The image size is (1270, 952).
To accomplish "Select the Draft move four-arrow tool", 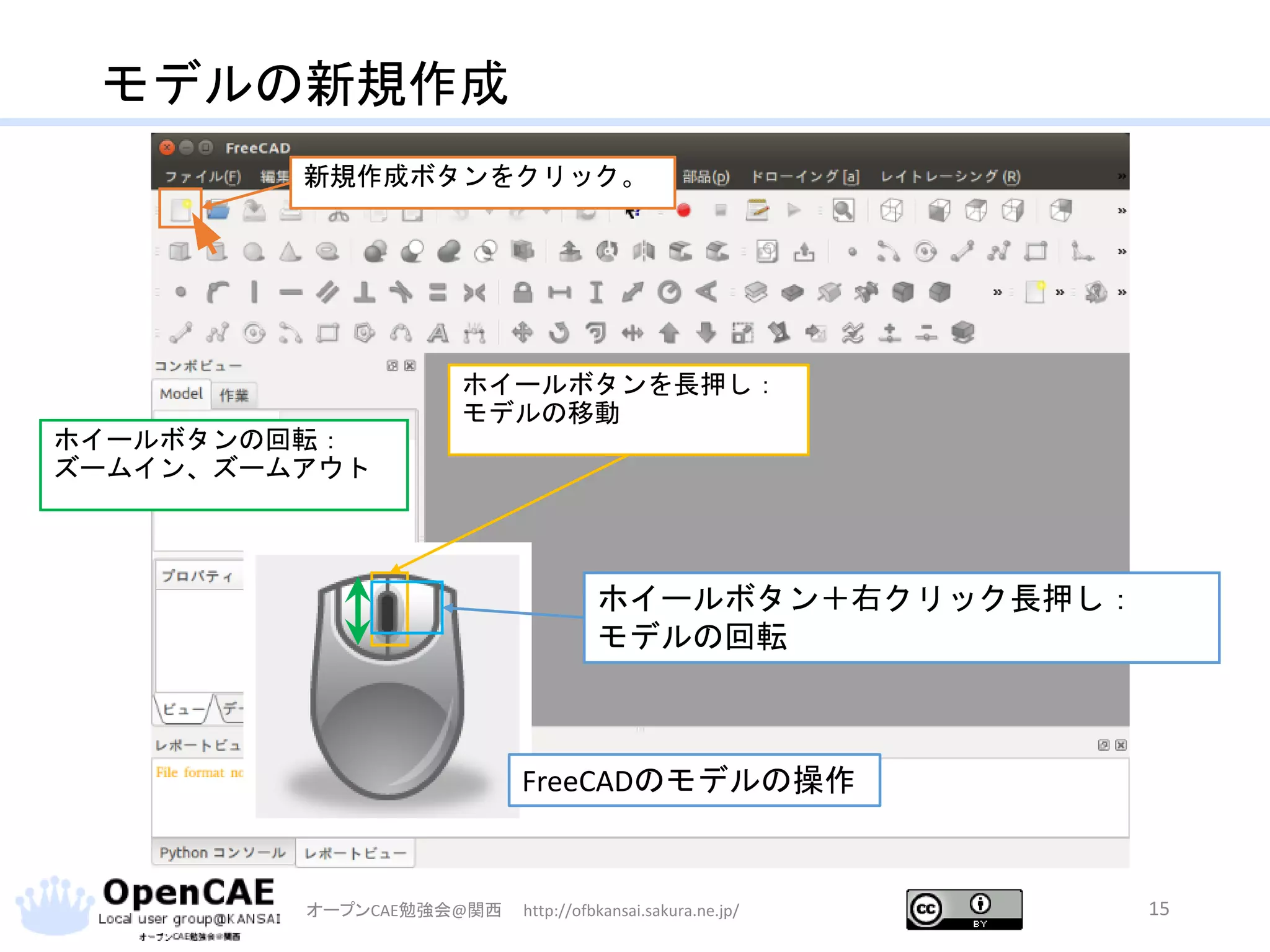I will [523, 333].
